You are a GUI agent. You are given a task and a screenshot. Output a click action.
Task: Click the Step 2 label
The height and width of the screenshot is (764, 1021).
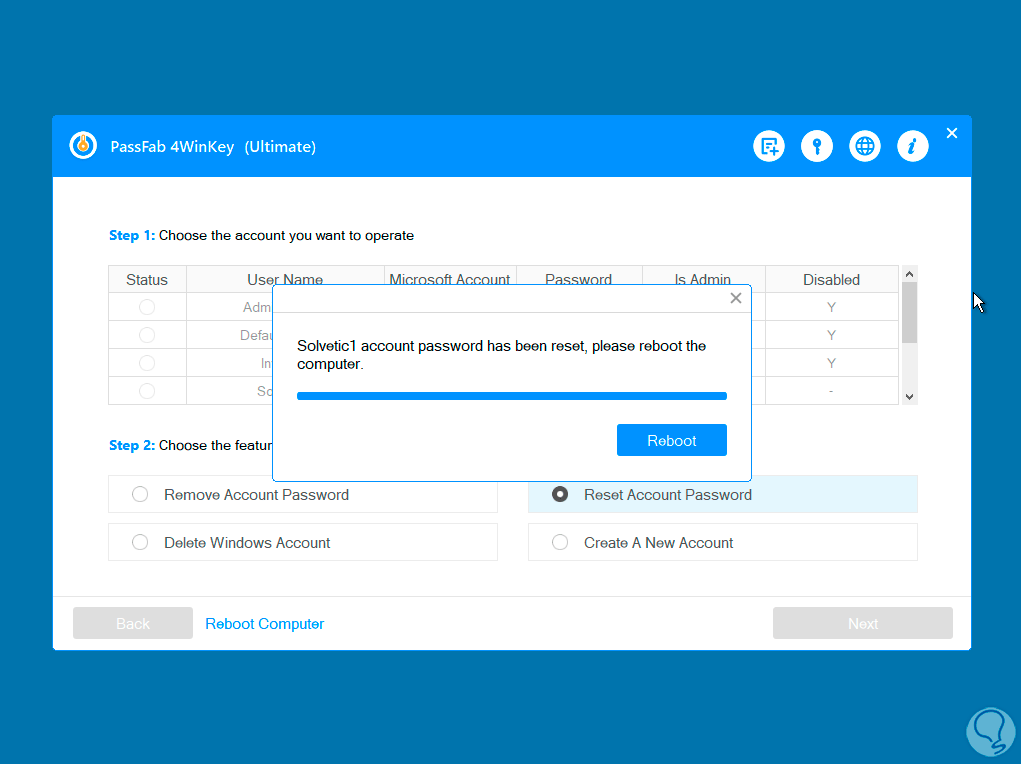(132, 446)
